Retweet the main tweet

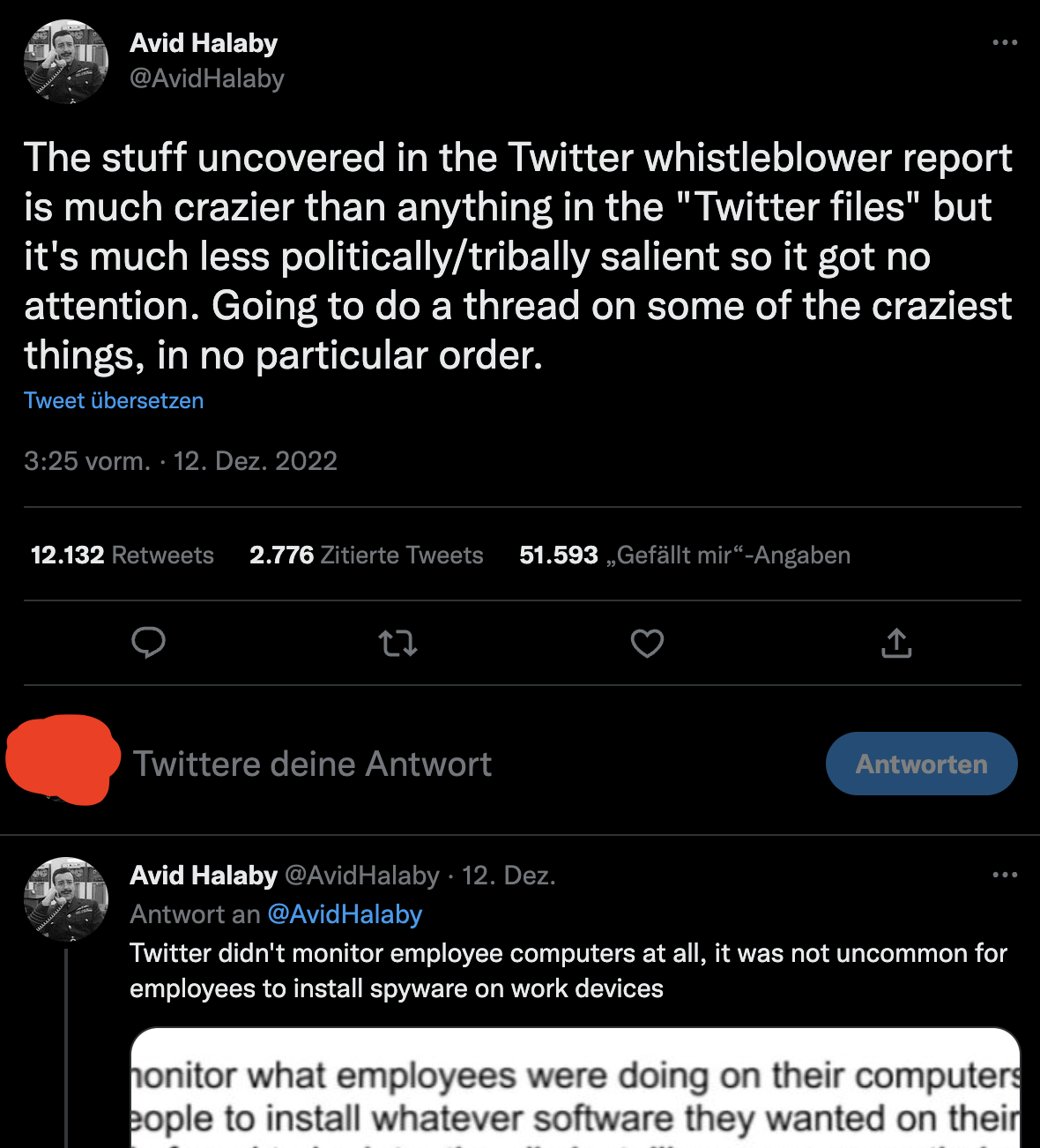(397, 644)
